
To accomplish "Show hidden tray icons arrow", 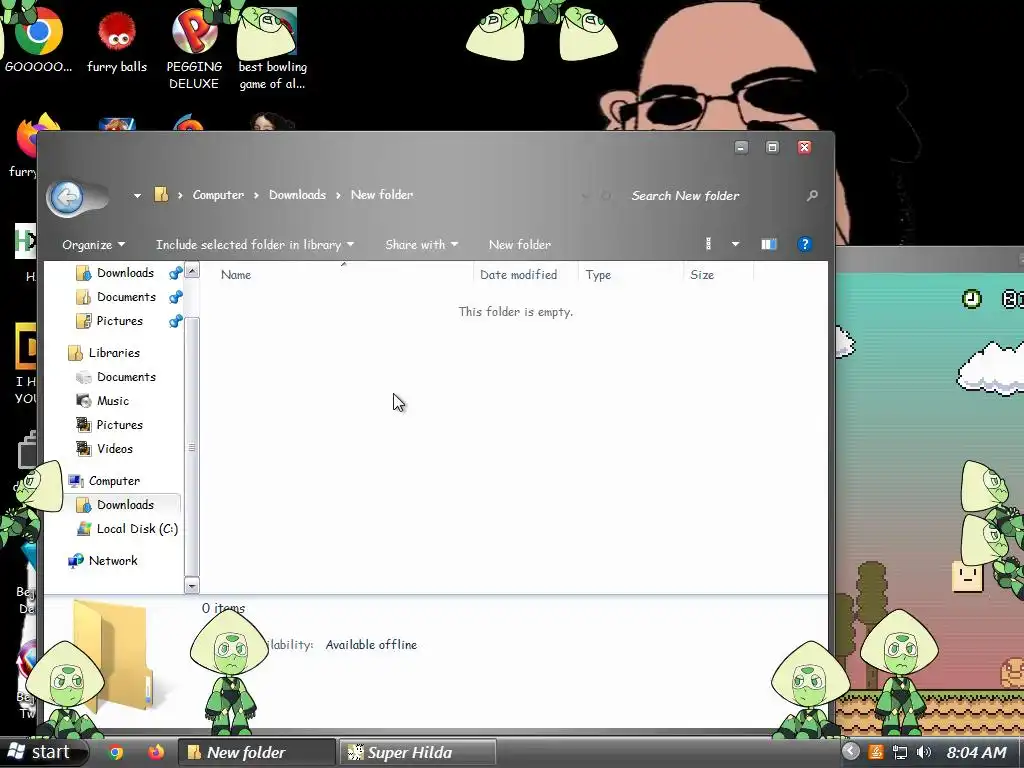I will [x=850, y=752].
